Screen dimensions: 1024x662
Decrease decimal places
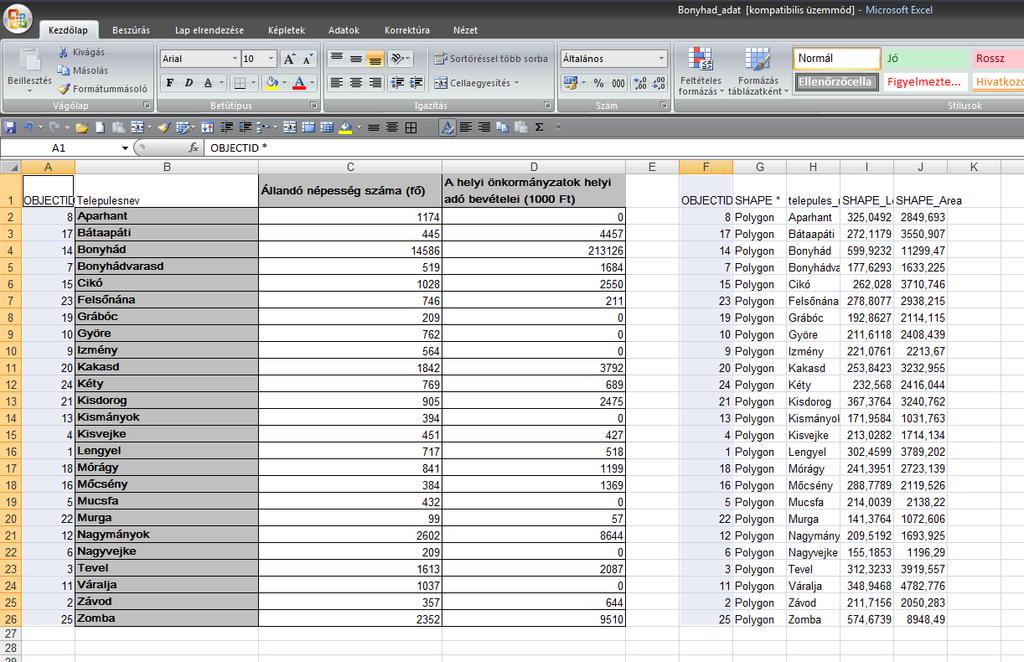tap(659, 83)
